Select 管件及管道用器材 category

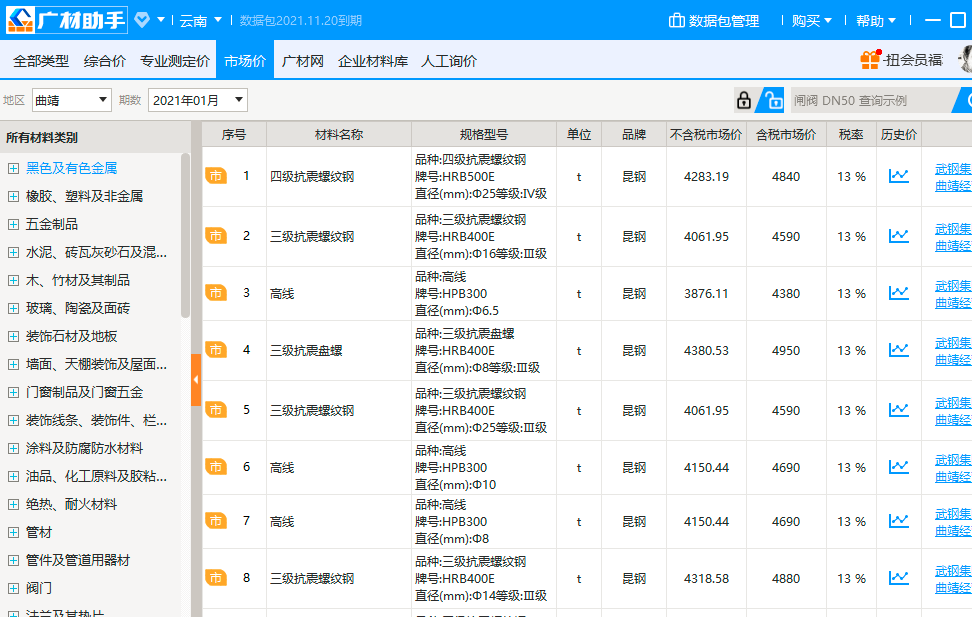[x=78, y=561]
